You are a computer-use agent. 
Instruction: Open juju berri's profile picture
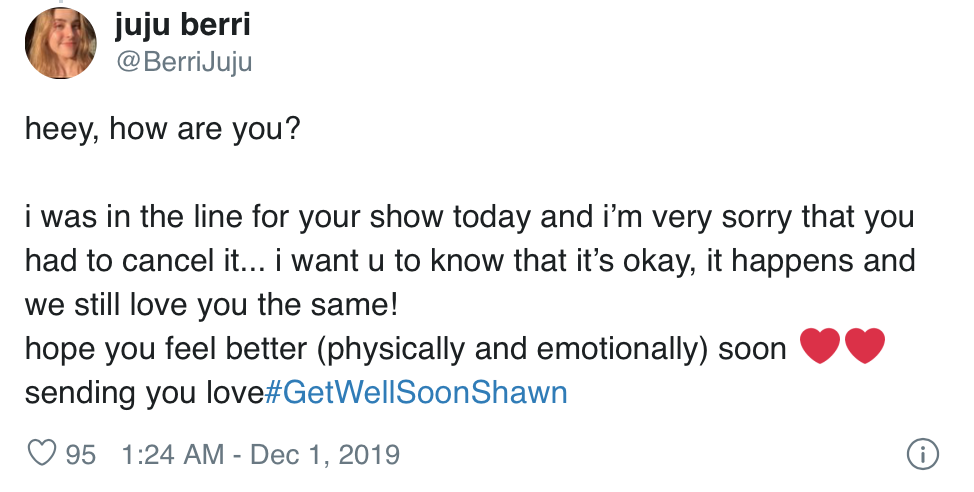click(x=60, y=44)
